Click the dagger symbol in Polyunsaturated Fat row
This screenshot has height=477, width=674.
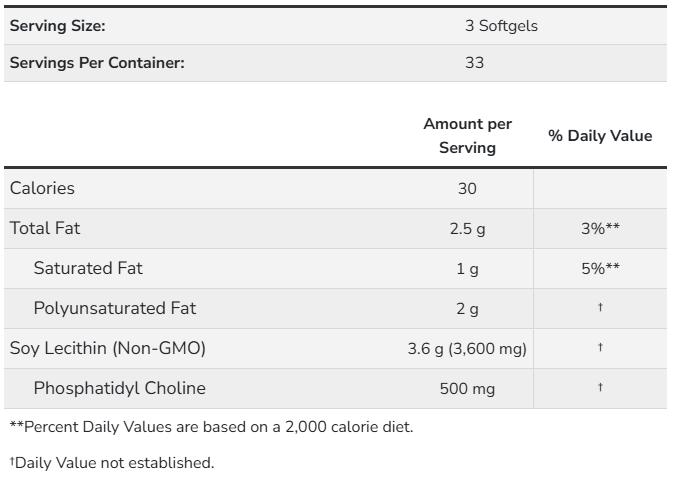600,307
